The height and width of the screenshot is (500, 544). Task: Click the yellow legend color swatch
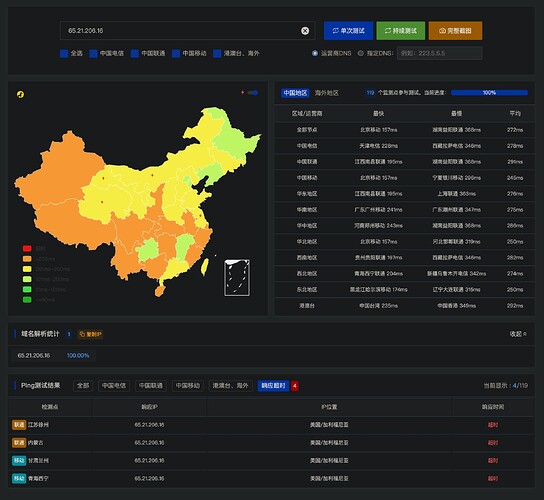pos(27,269)
